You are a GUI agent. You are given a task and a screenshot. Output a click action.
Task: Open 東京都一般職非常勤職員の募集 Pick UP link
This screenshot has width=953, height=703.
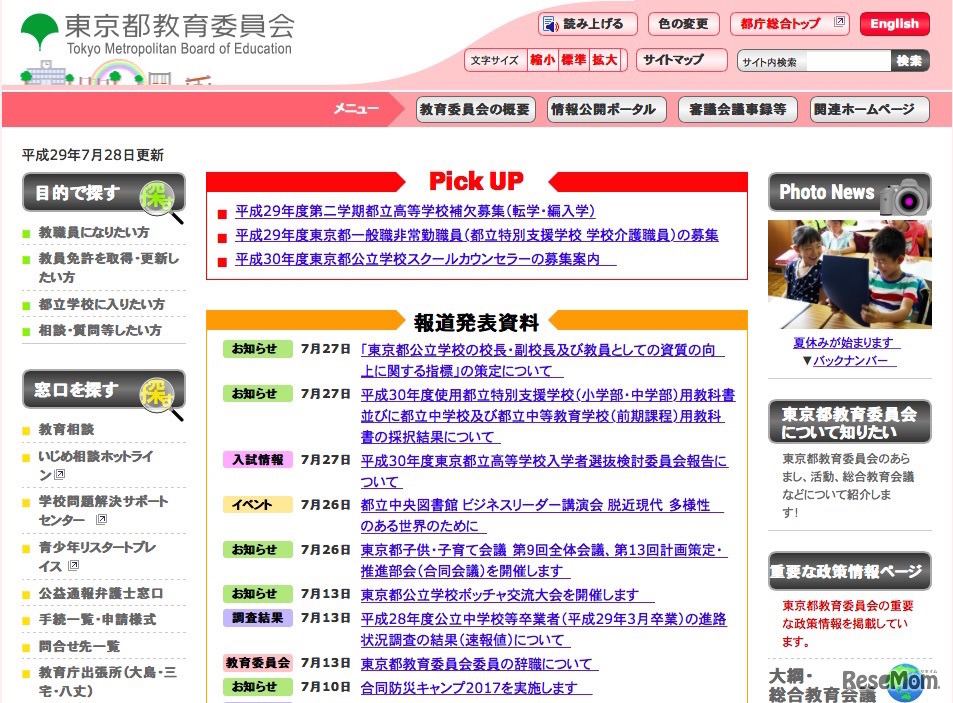click(476, 235)
